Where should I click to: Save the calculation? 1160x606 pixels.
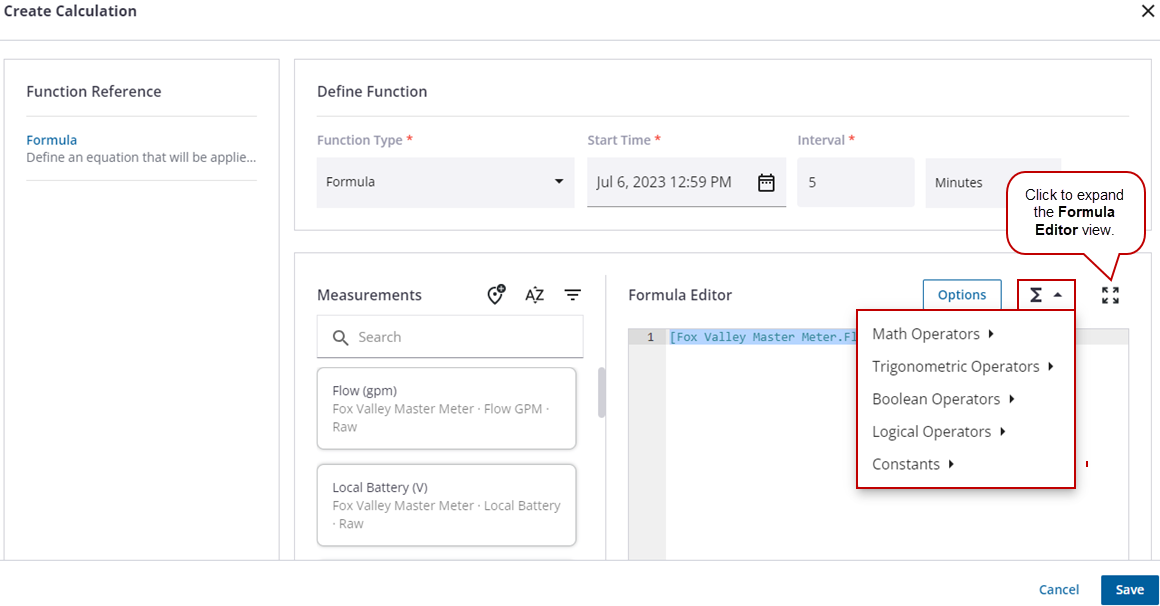coord(1129,590)
